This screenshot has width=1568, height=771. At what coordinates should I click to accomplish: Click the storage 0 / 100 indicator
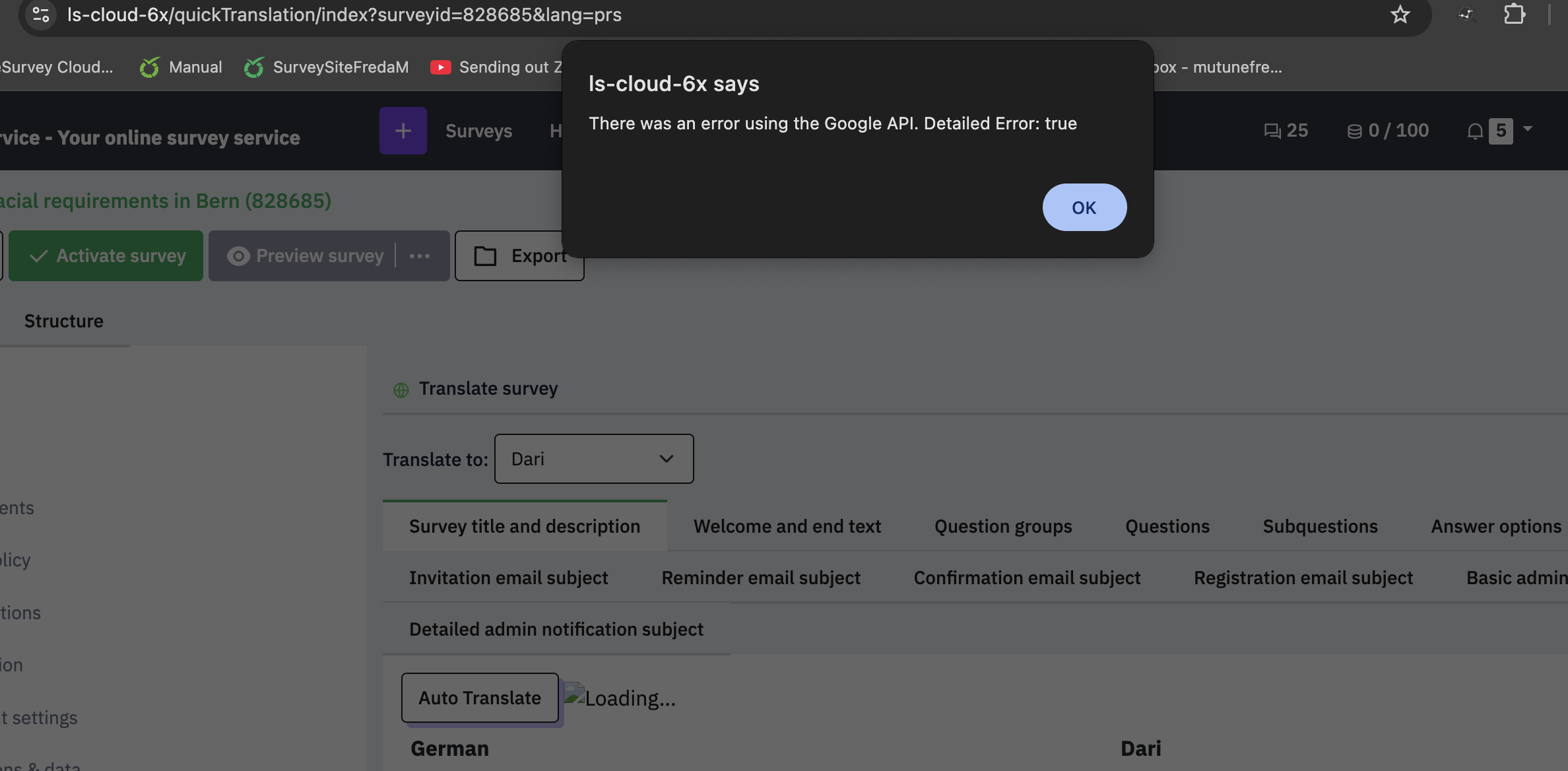(1388, 131)
